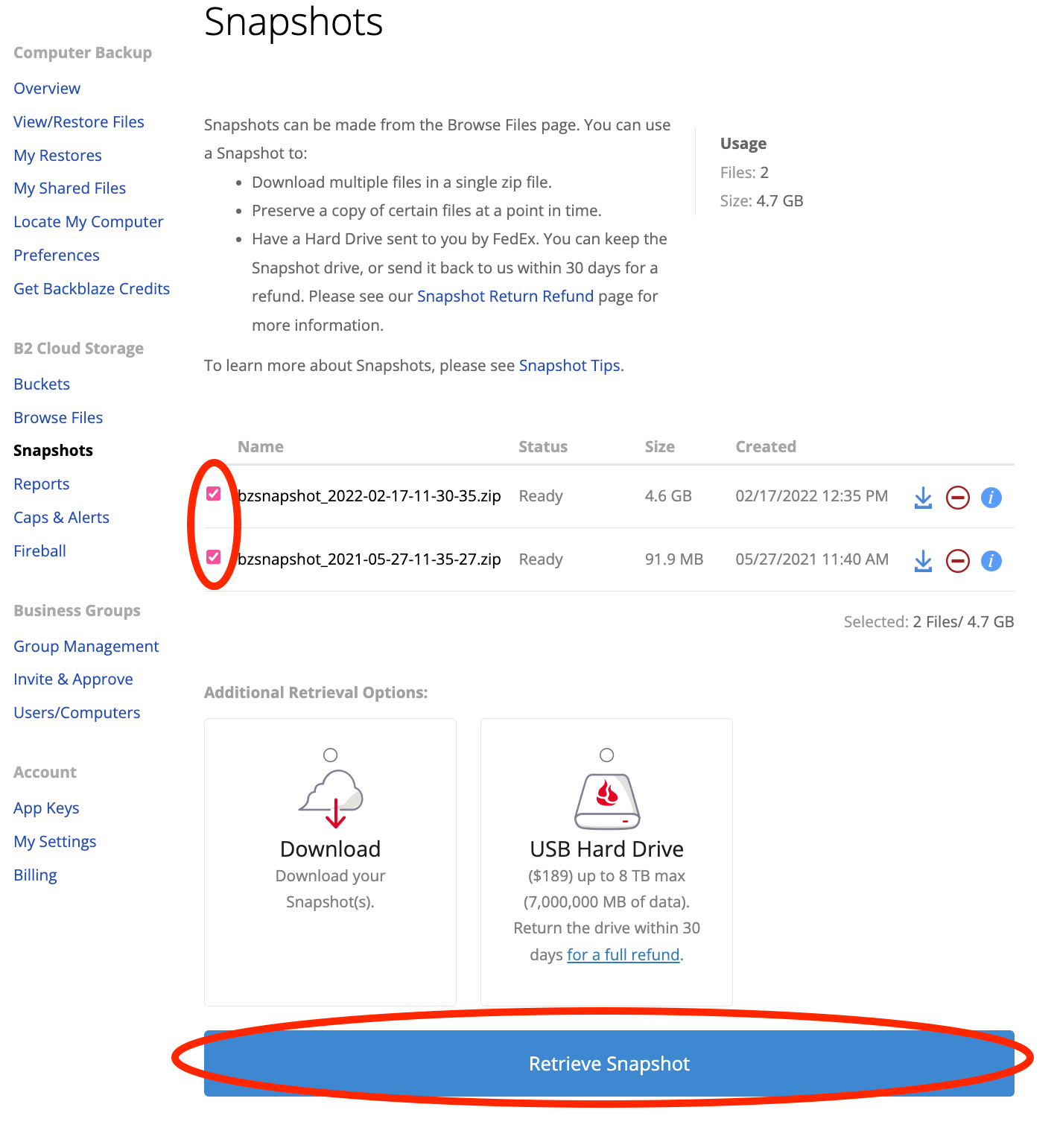
Task: Click the Size column header
Action: pyautogui.click(x=660, y=447)
